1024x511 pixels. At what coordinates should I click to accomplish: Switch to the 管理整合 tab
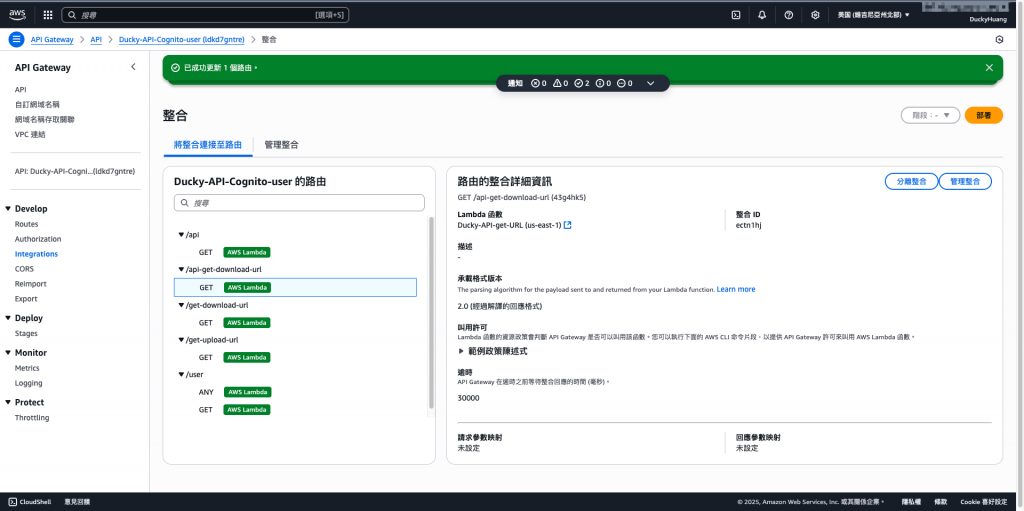click(281, 145)
